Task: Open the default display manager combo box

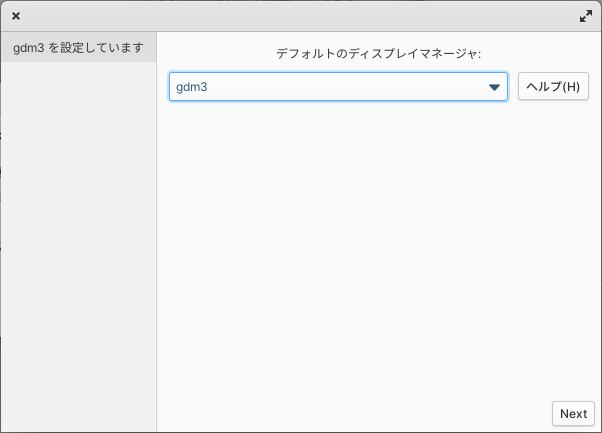Action: point(338,87)
